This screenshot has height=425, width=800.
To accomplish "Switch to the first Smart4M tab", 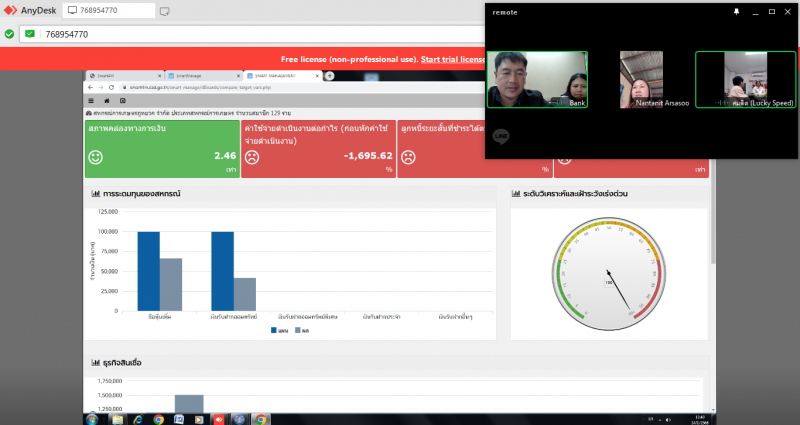I will (124, 76).
